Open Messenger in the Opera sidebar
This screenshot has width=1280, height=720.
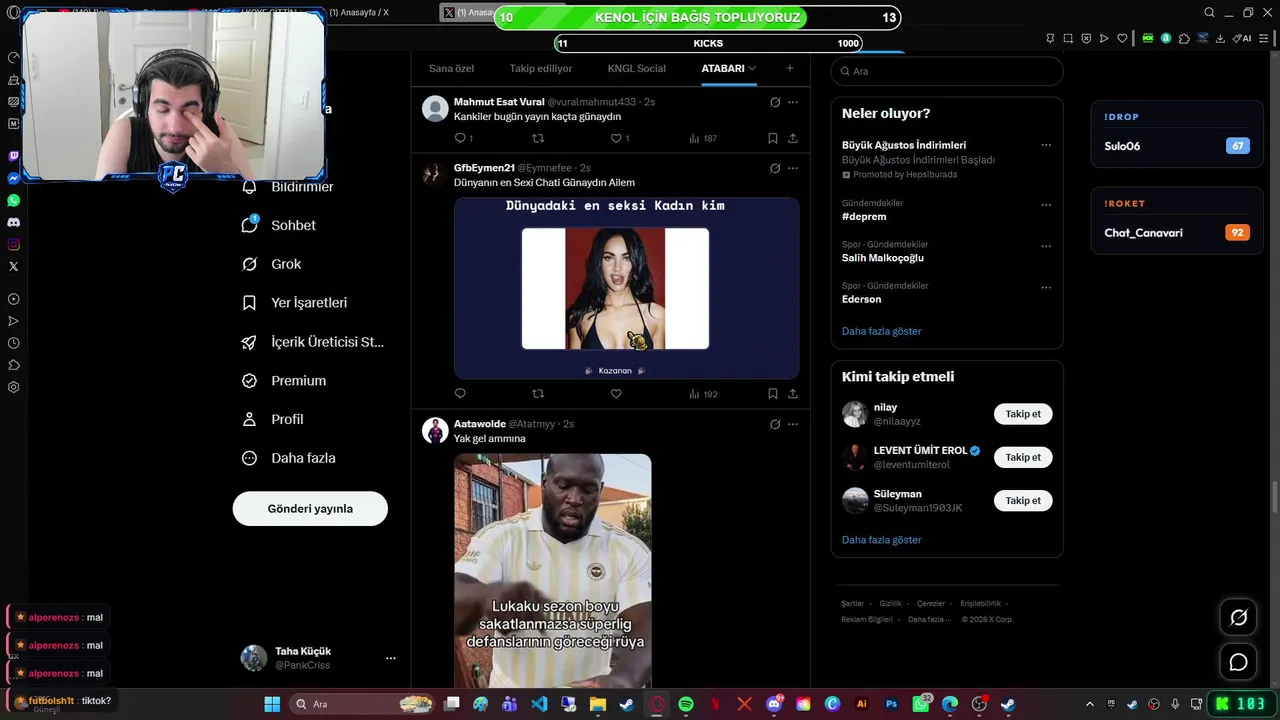pyautogui.click(x=14, y=178)
